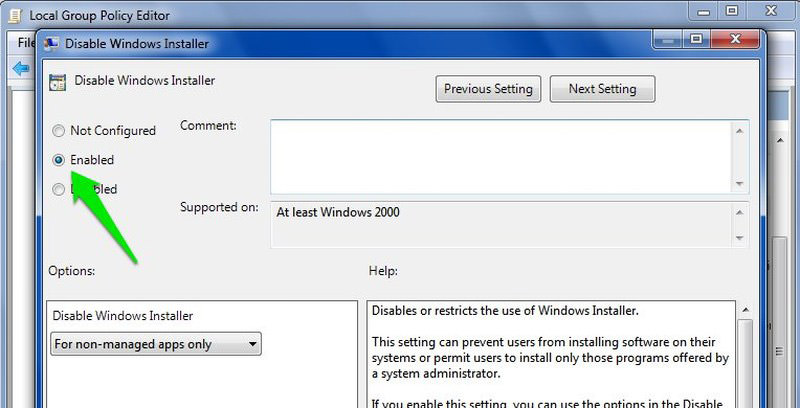Click the Local Group Policy Editor window icon
Screen dimensions: 800x408
coord(15,16)
